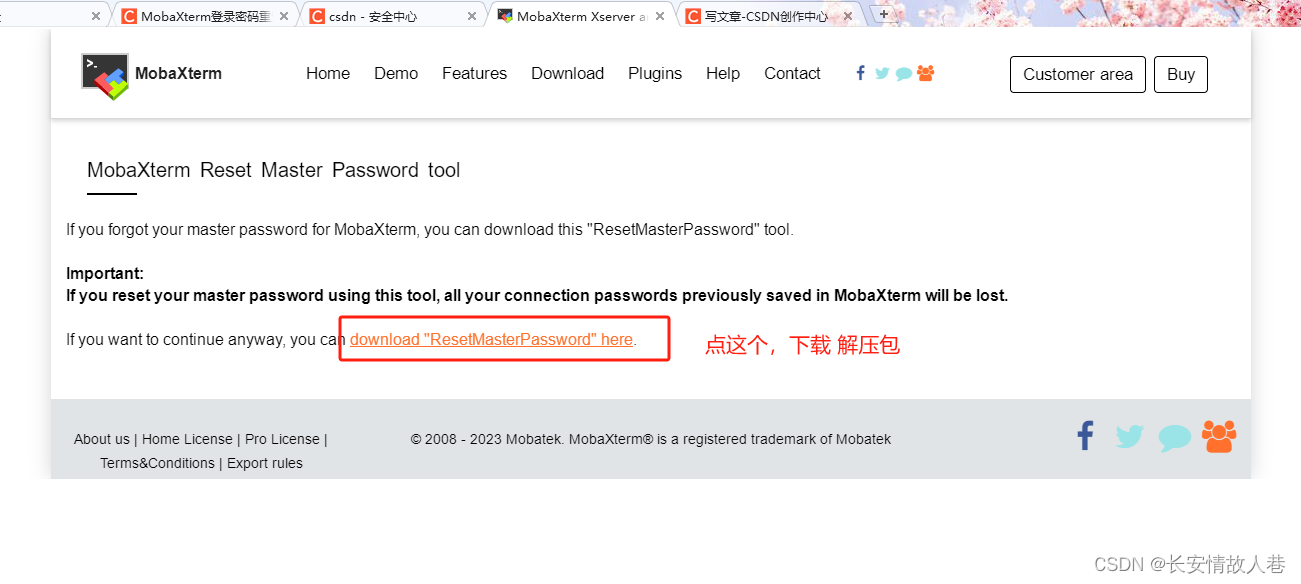This screenshot has height=584, width=1301.
Task: Click the orange community icon in header
Action: click(925, 73)
